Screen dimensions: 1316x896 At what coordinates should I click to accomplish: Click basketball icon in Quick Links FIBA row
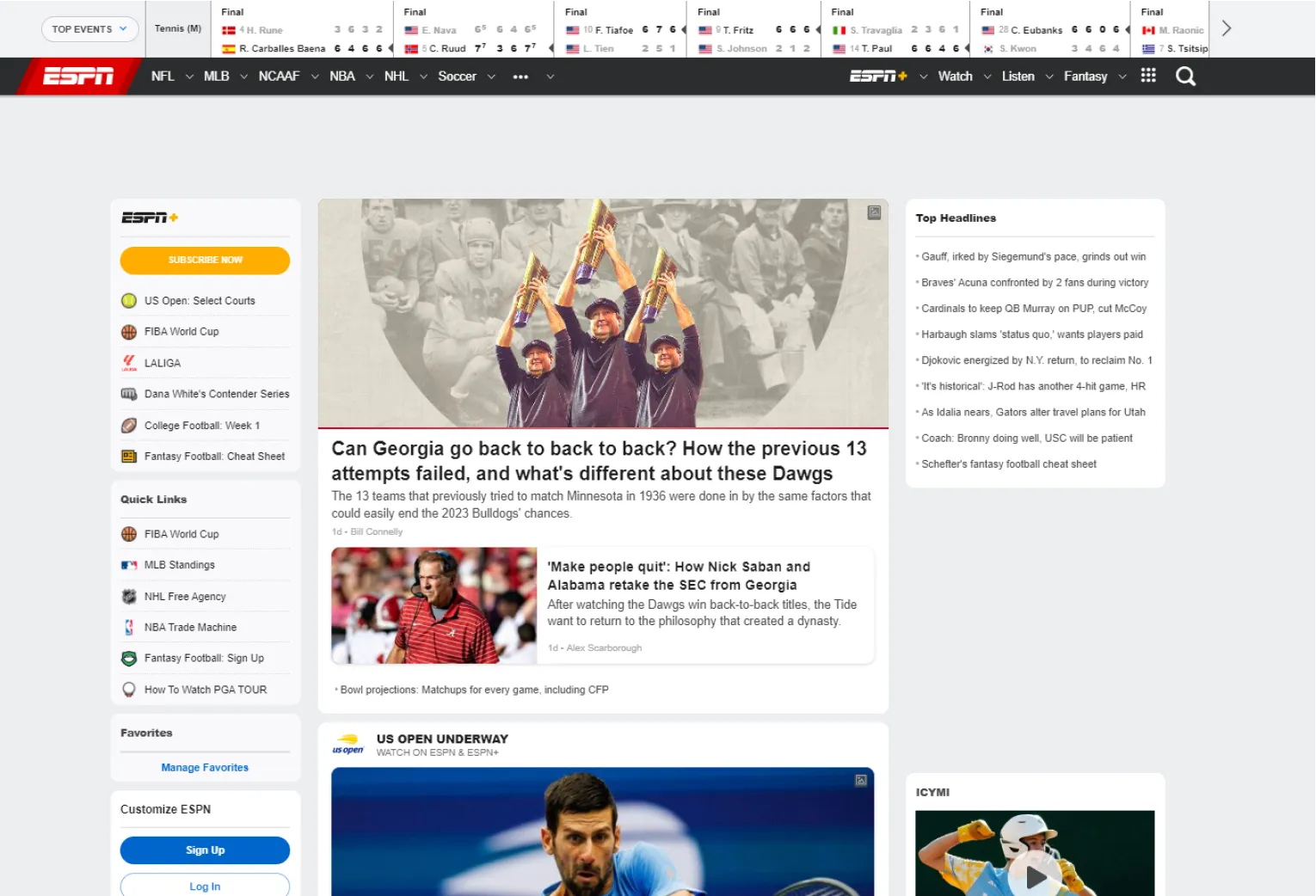click(x=129, y=534)
